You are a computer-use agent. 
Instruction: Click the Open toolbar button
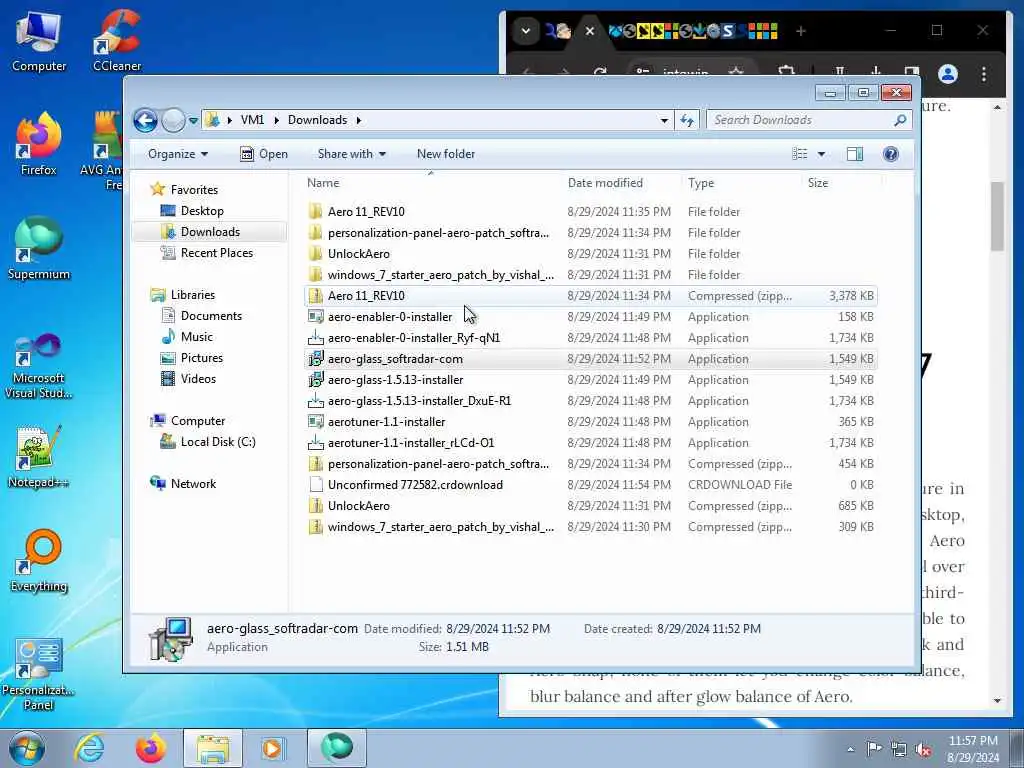pyautogui.click(x=264, y=154)
